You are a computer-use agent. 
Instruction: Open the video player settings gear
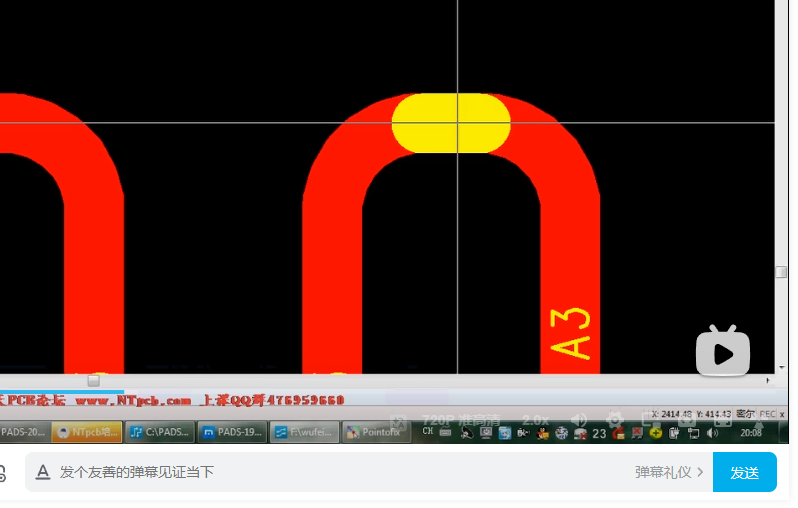616,420
